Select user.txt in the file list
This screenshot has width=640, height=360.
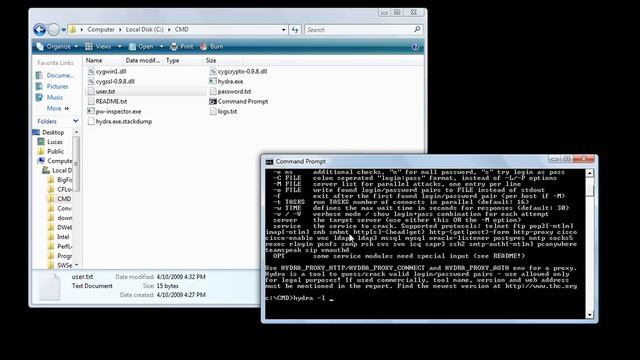click(x=105, y=91)
